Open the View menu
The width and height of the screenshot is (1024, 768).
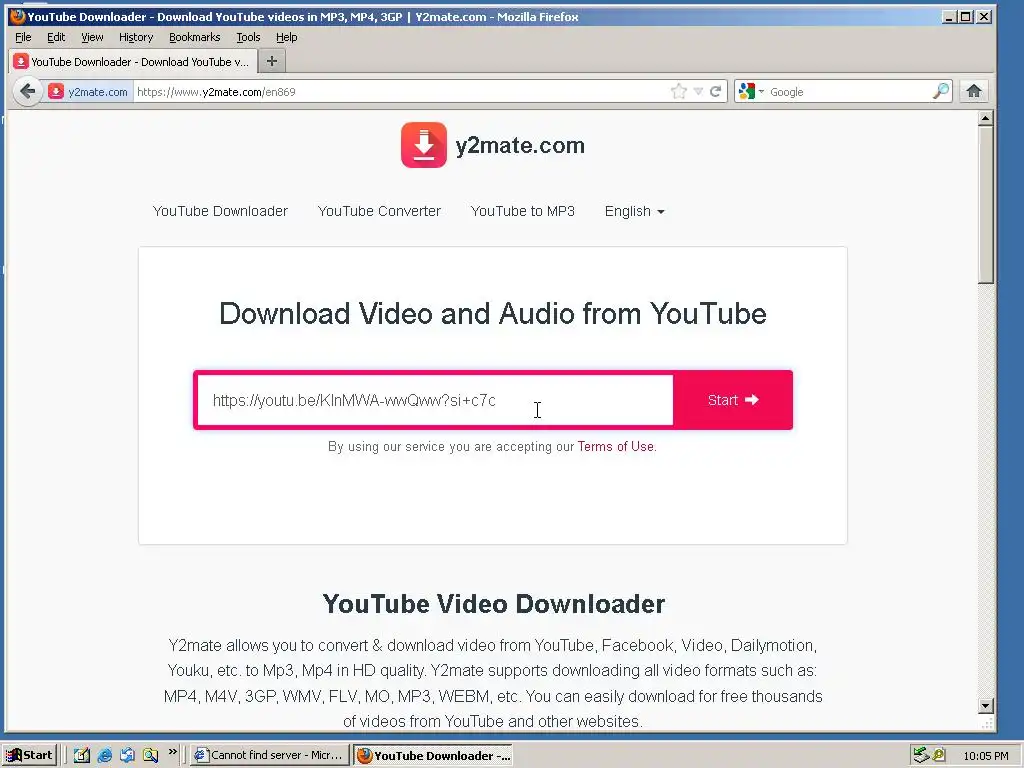pos(92,37)
